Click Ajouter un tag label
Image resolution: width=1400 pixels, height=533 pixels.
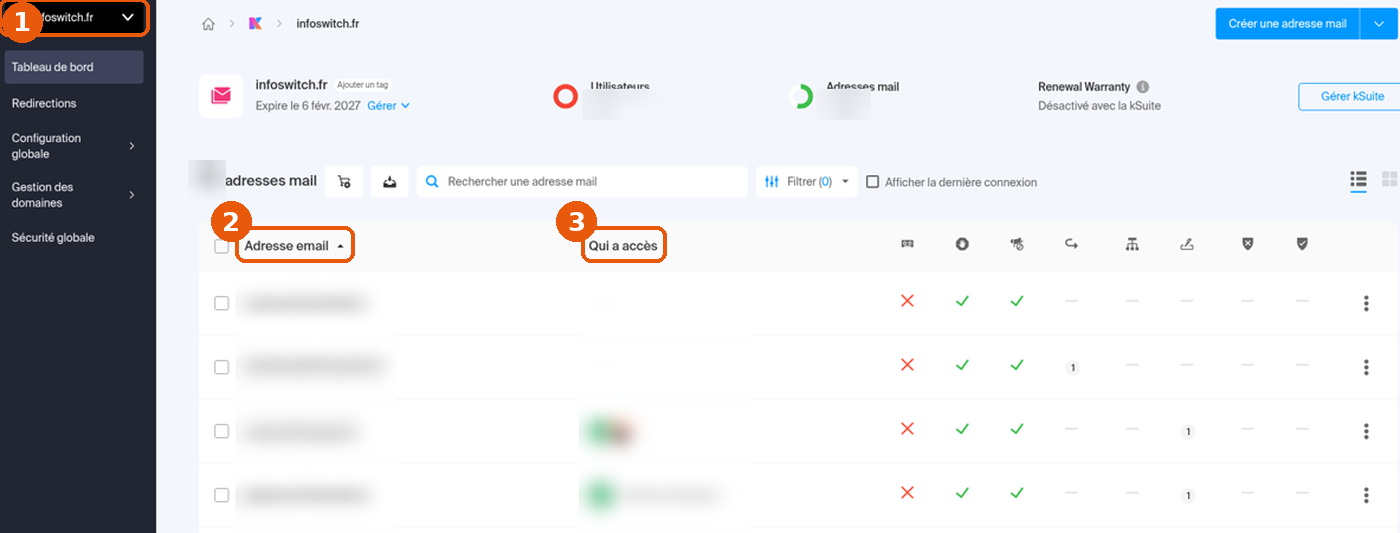(362, 85)
